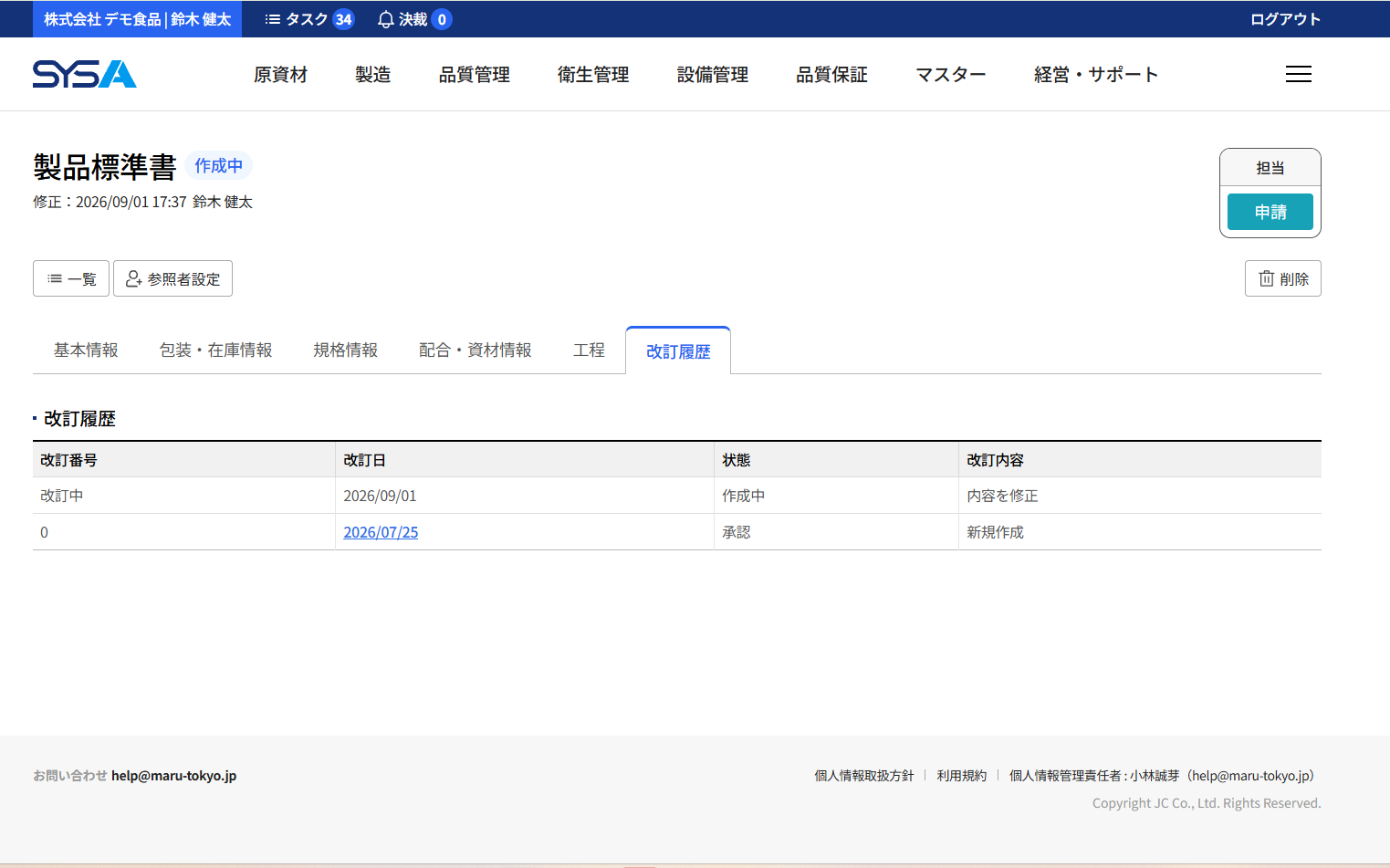Switch to 包装・在庫情報 tab
1390x868 pixels.
click(x=215, y=350)
